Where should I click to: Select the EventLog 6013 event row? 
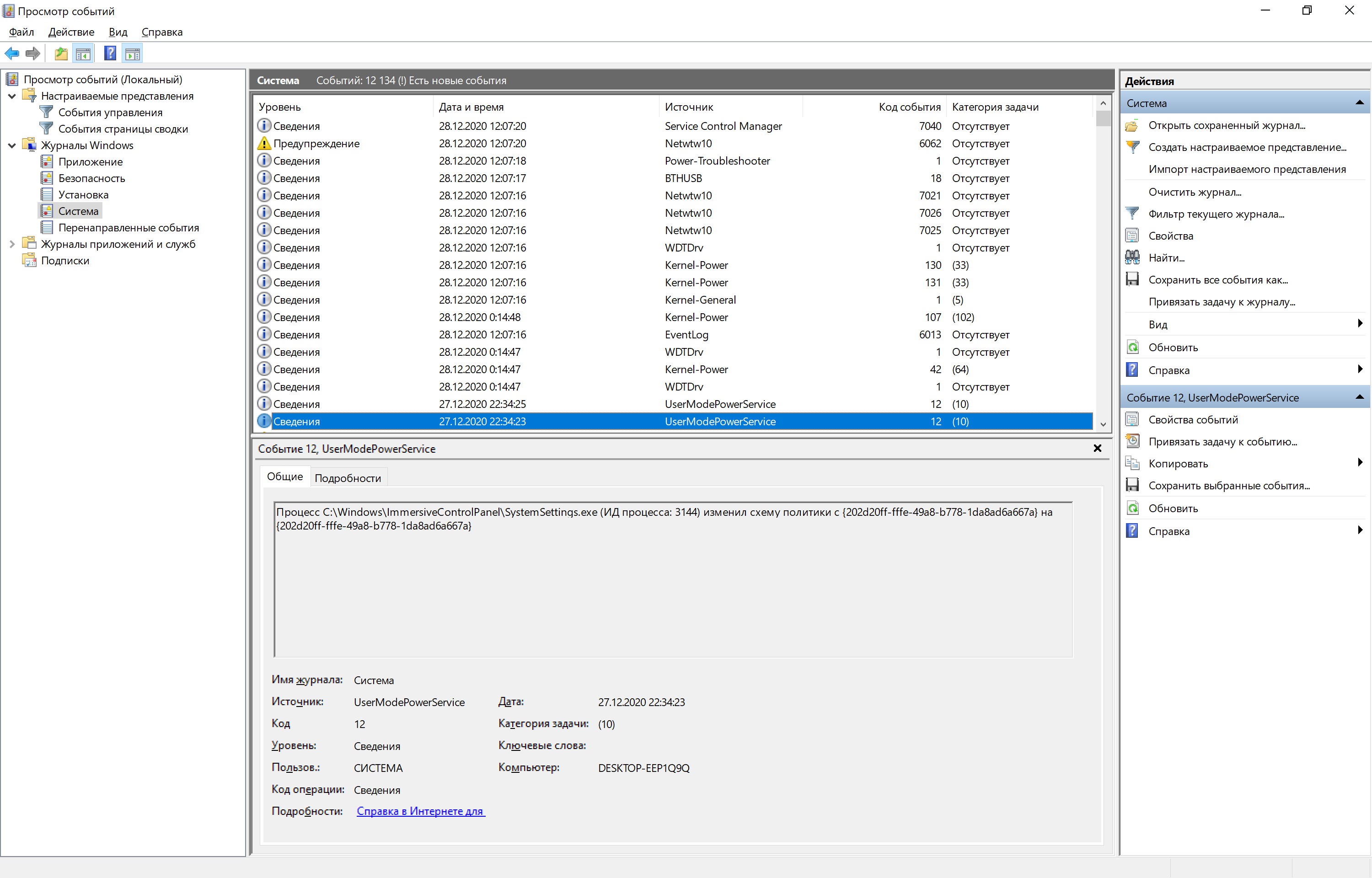(673, 335)
